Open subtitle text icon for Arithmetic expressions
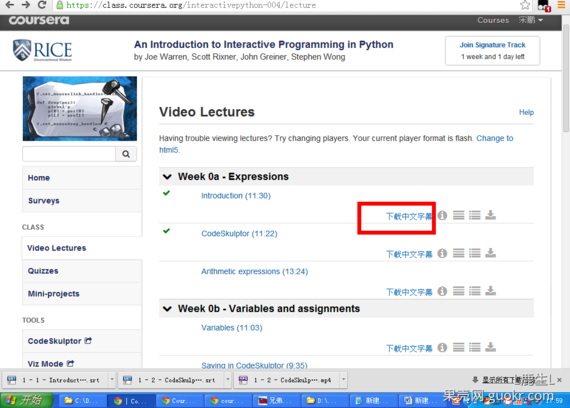The width and height of the screenshot is (570, 408). [x=458, y=291]
